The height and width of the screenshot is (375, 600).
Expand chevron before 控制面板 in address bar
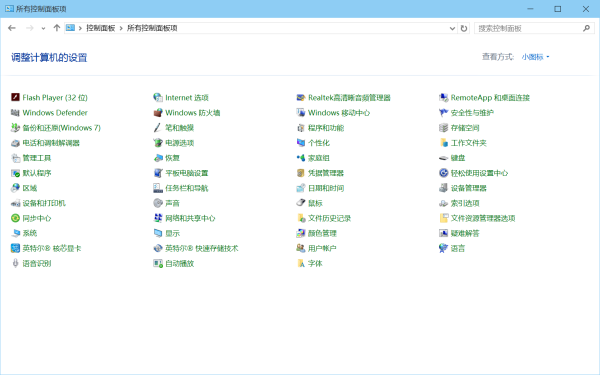(x=80, y=28)
